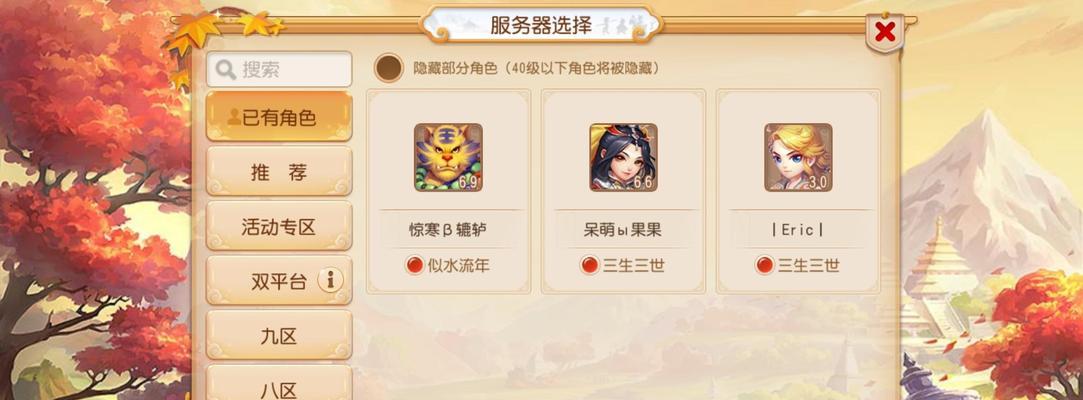Click the 搜索 search input field
The height and width of the screenshot is (400, 1083).
(x=279, y=69)
